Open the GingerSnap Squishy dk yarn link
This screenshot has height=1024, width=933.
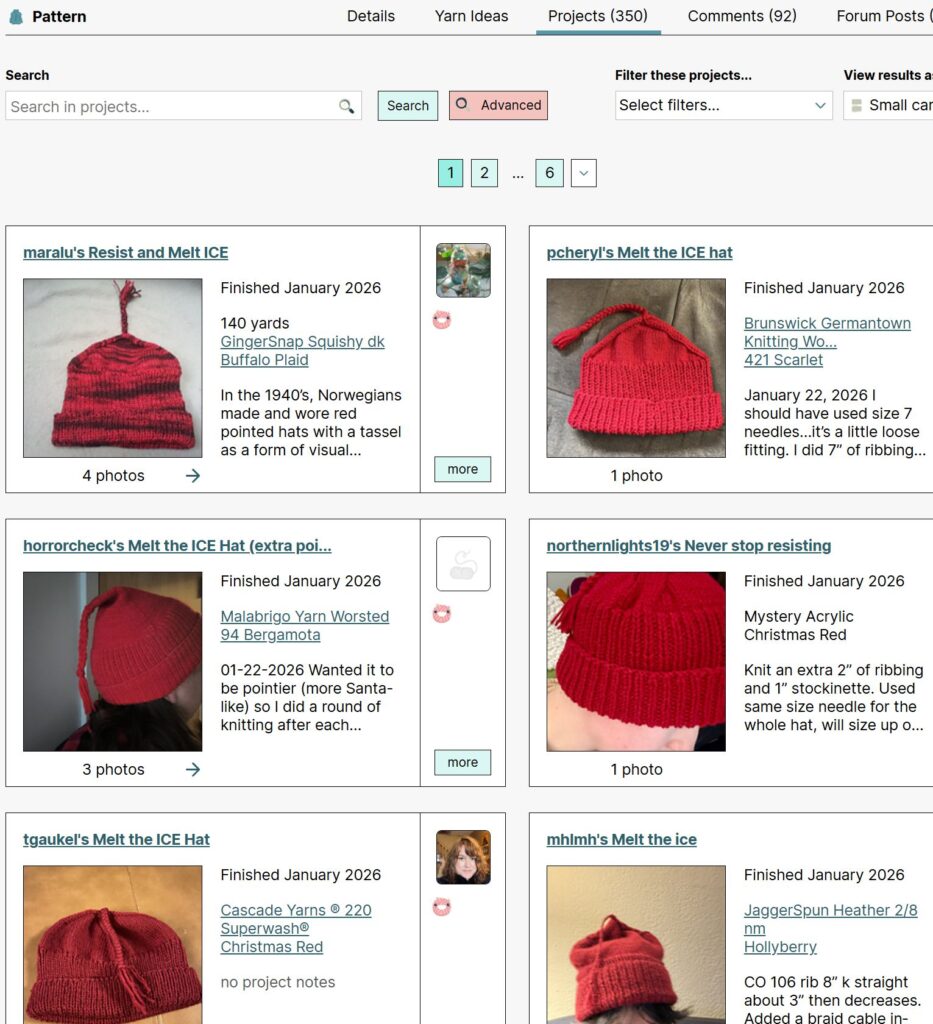302,342
